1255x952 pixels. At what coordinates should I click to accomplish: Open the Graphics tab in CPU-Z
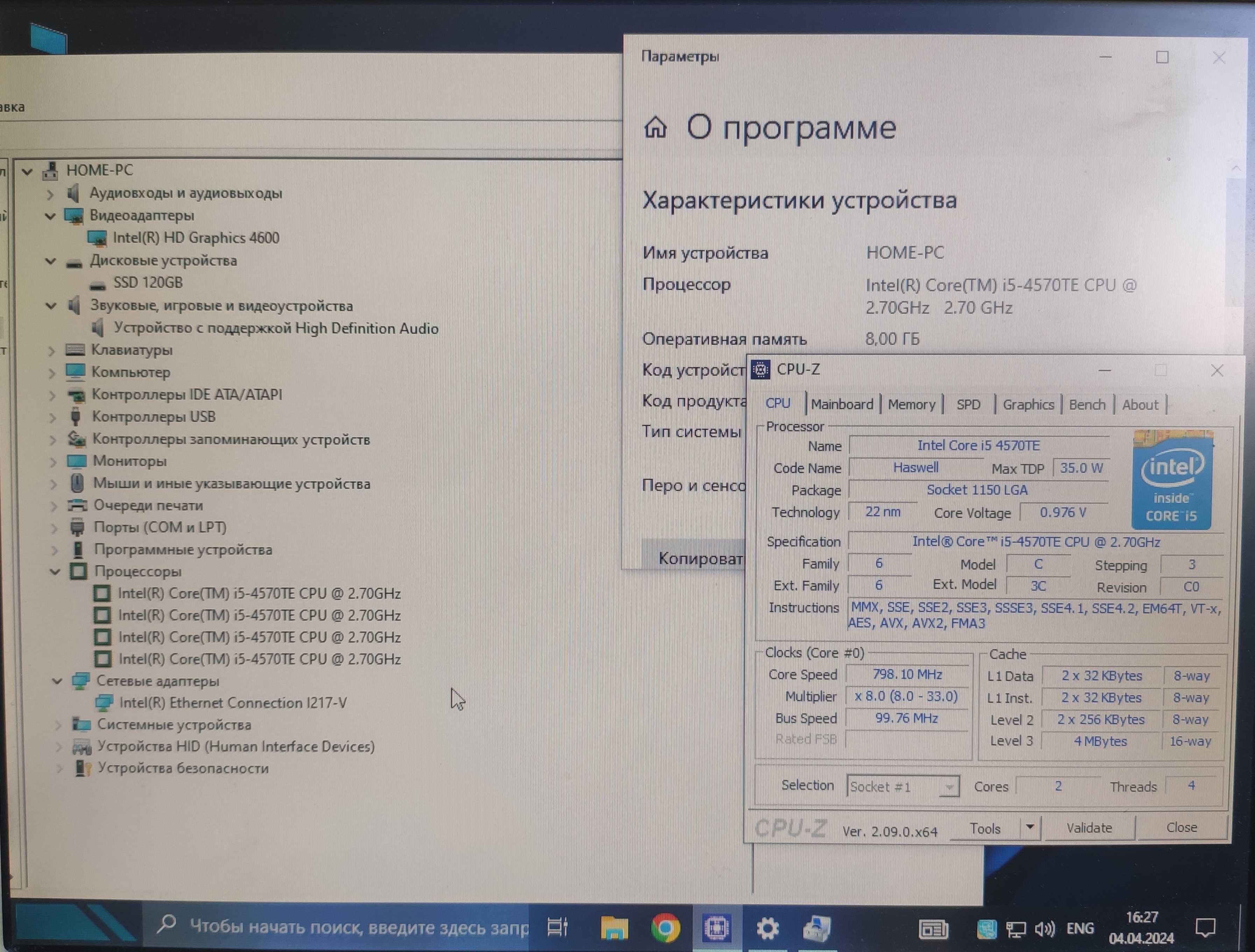pyautogui.click(x=1026, y=404)
